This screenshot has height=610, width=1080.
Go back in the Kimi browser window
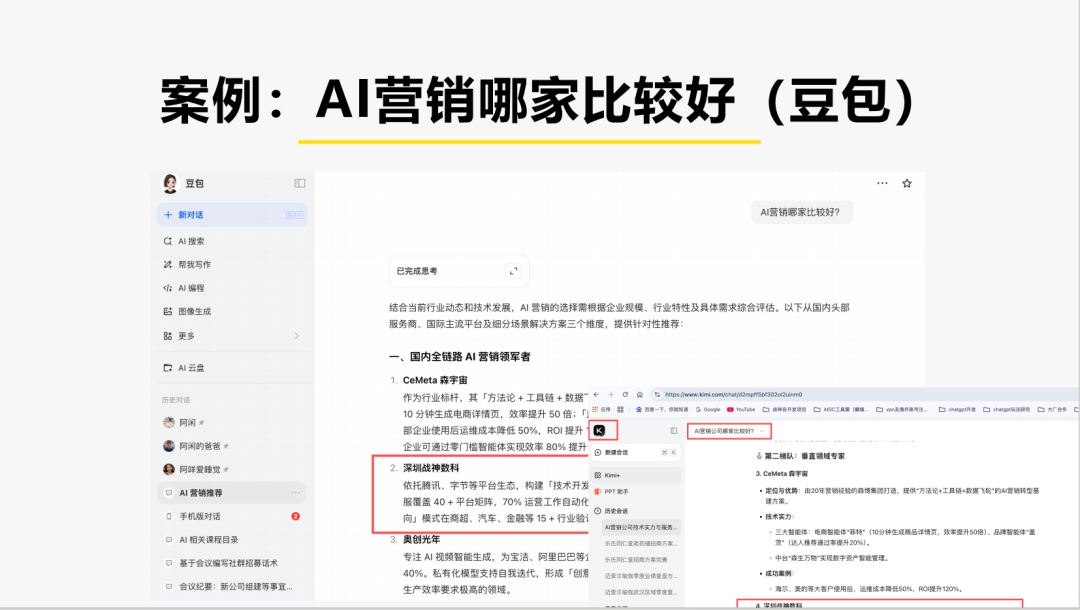pos(596,395)
